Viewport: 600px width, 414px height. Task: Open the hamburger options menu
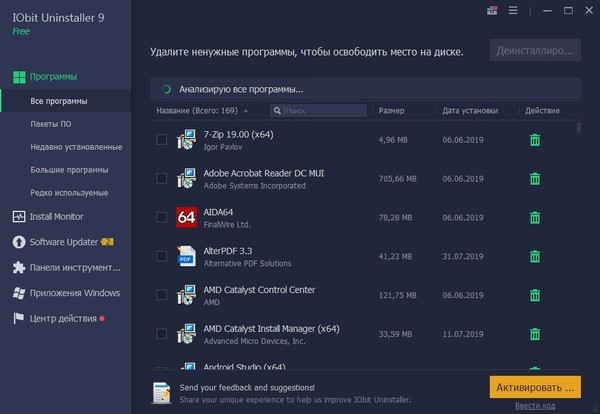tap(513, 11)
